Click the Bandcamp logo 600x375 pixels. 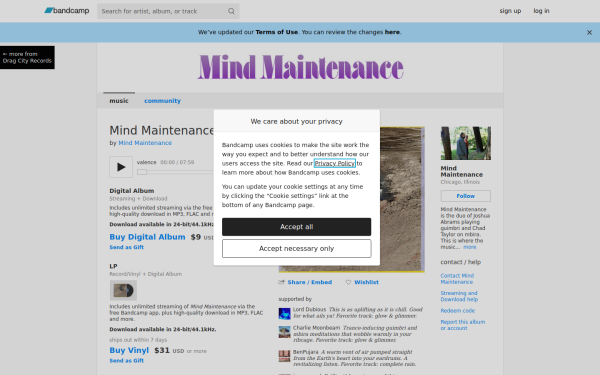[x=67, y=11]
